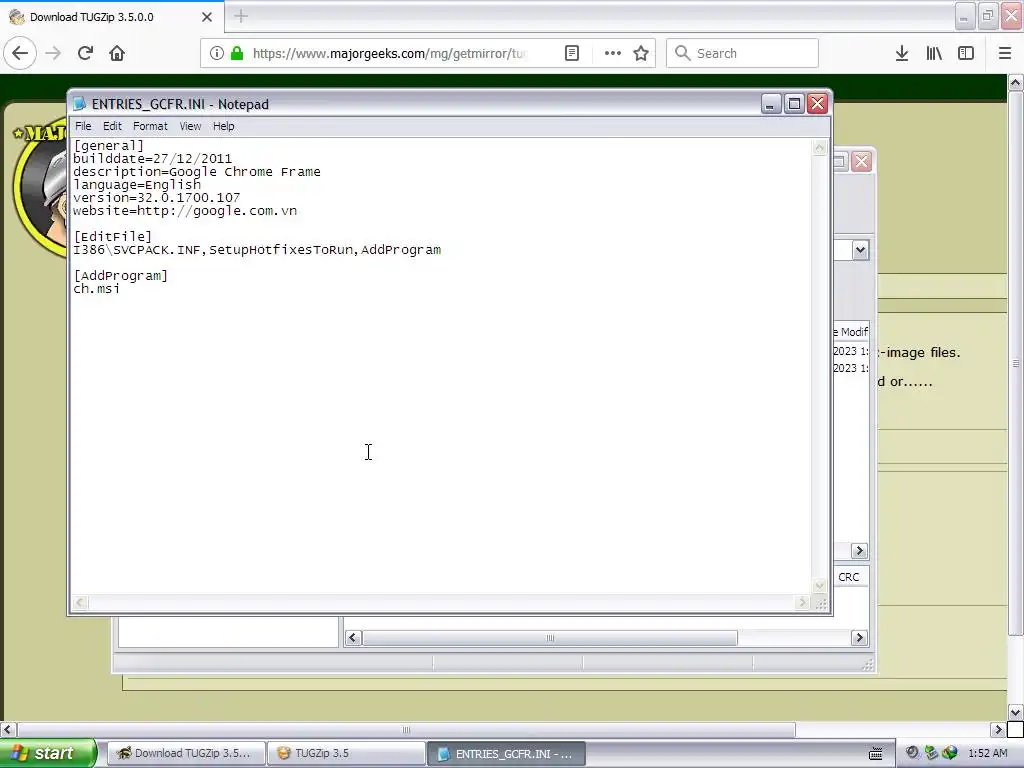The width and height of the screenshot is (1024, 768).
Task: Close the TUGZip window behind Notepad
Action: pyautogui.click(x=861, y=161)
